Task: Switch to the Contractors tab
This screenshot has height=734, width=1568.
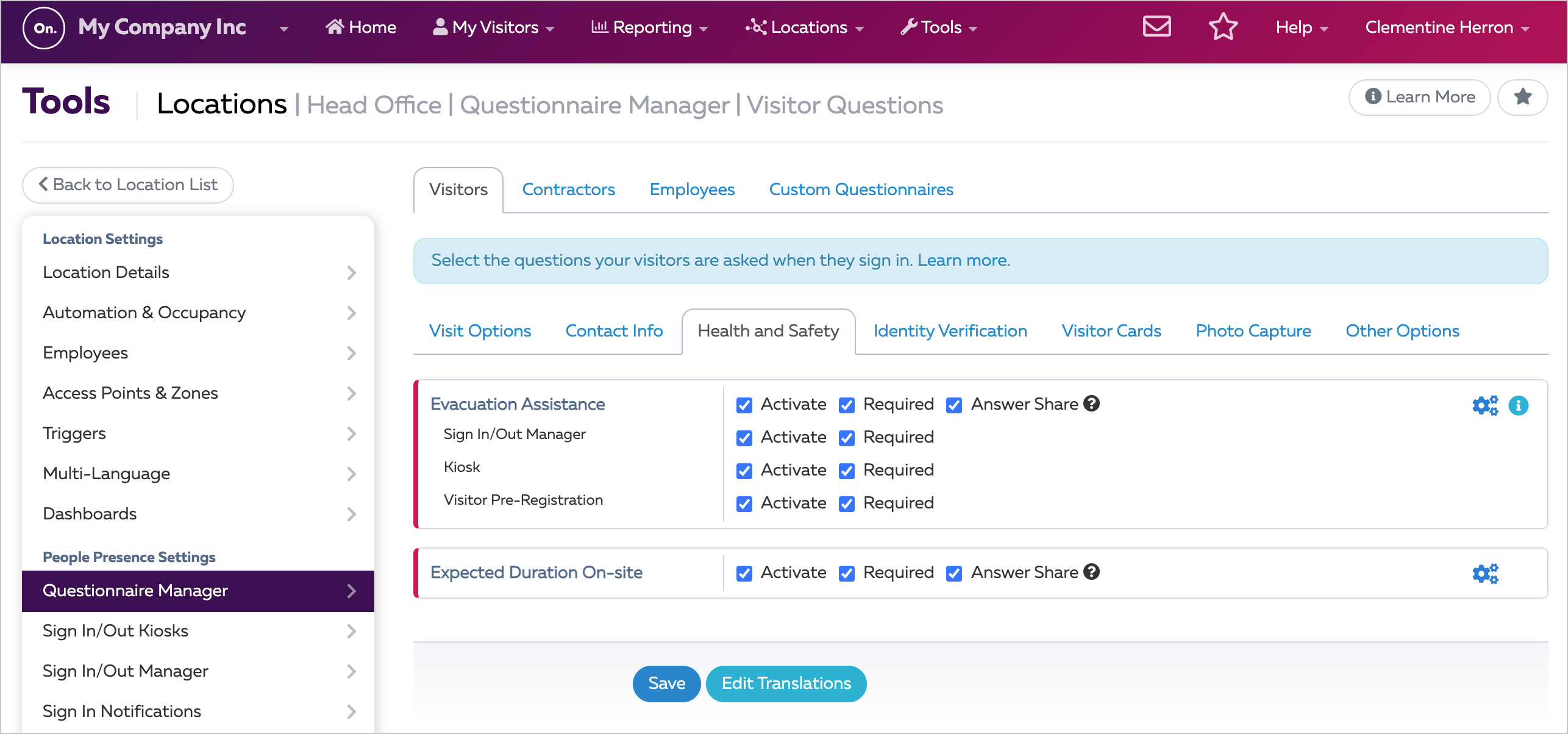Action: coord(568,190)
